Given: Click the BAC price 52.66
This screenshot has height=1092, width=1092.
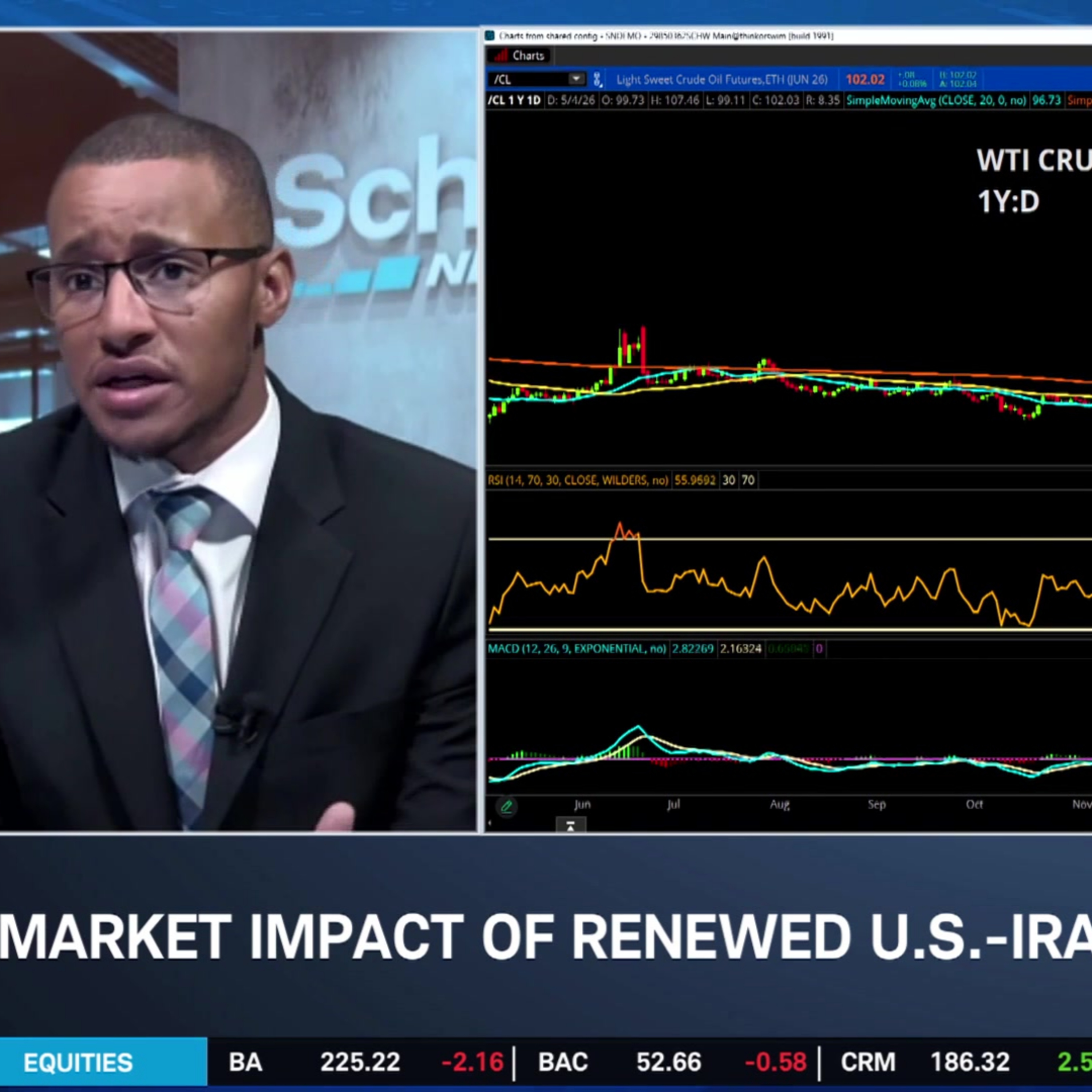Looking at the screenshot, I should point(669,1062).
